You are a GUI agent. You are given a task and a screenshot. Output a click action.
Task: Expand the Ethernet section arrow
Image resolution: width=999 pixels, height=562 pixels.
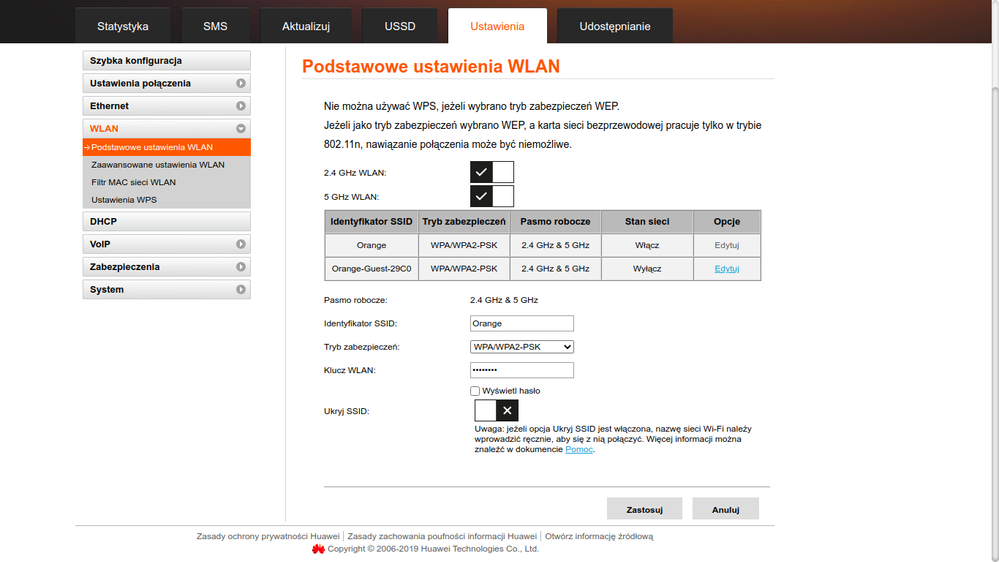[x=241, y=106]
